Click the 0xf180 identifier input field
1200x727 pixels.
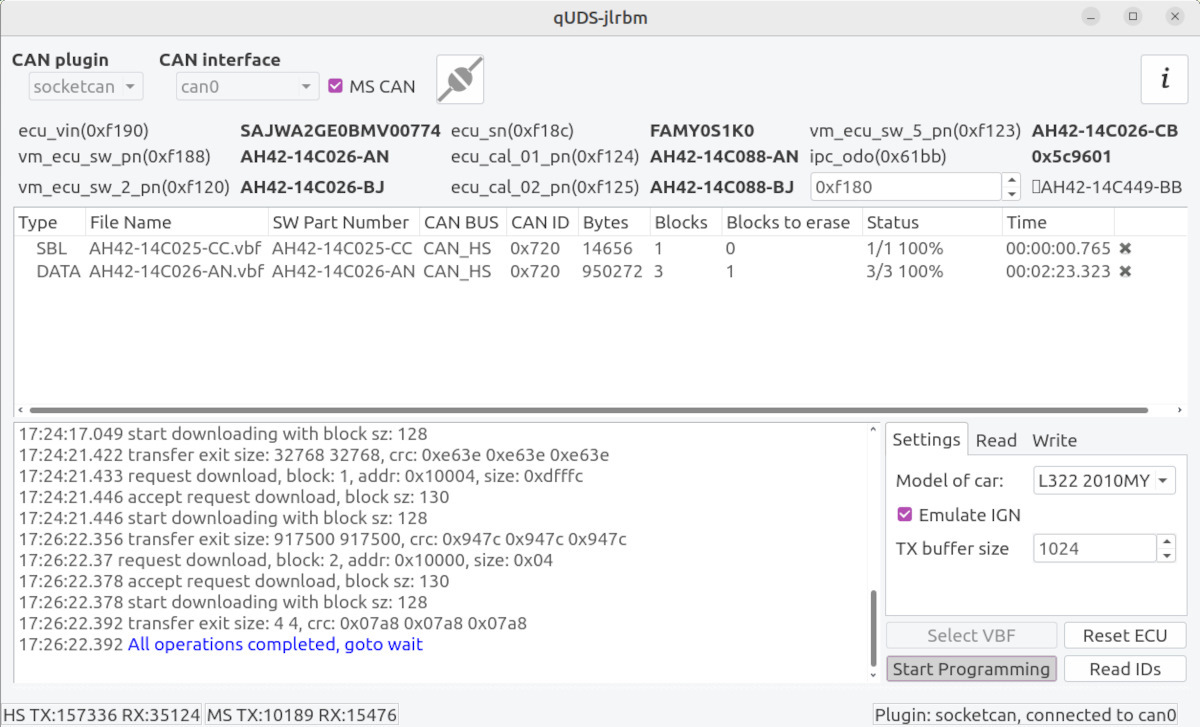click(906, 187)
